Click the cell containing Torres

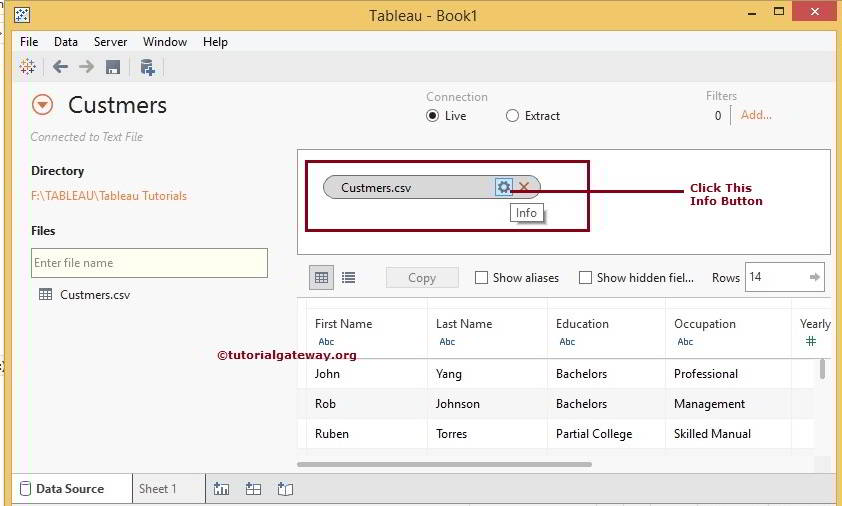(488, 434)
